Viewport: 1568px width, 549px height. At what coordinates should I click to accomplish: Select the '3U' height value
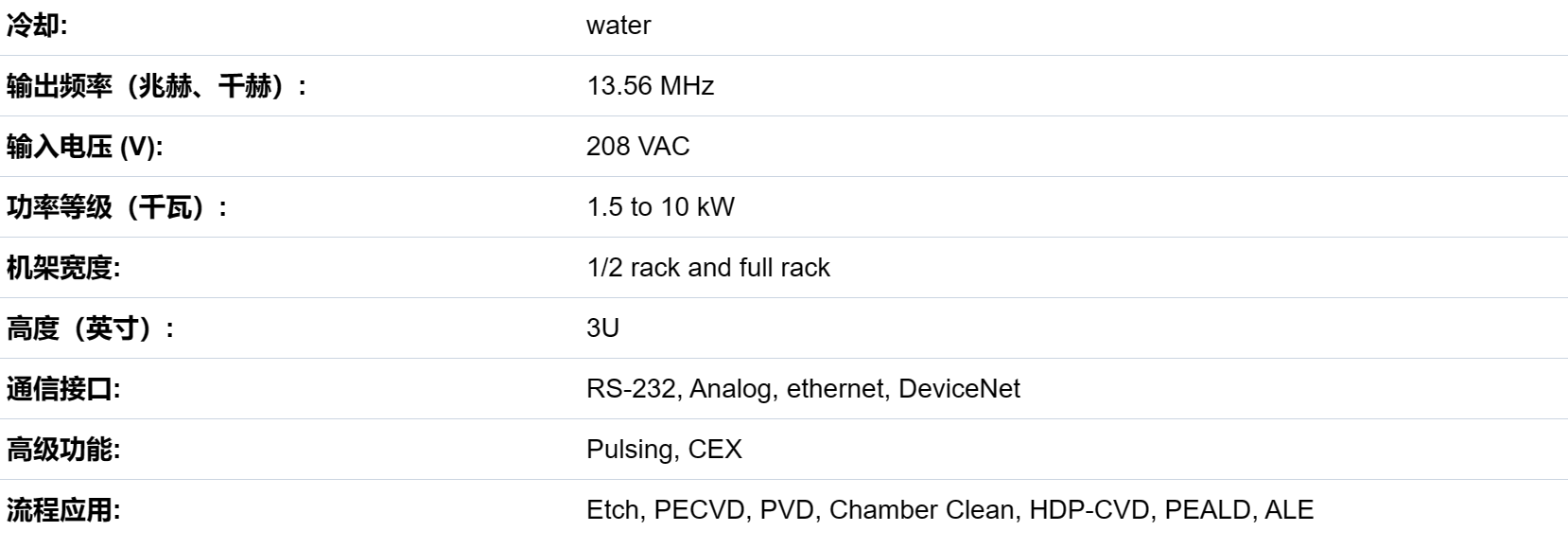coord(602,328)
